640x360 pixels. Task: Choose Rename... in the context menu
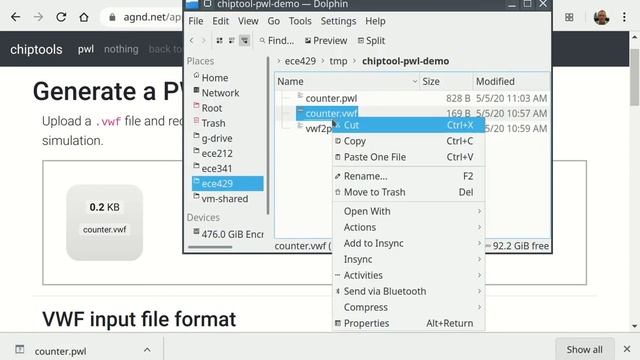[409, 176]
